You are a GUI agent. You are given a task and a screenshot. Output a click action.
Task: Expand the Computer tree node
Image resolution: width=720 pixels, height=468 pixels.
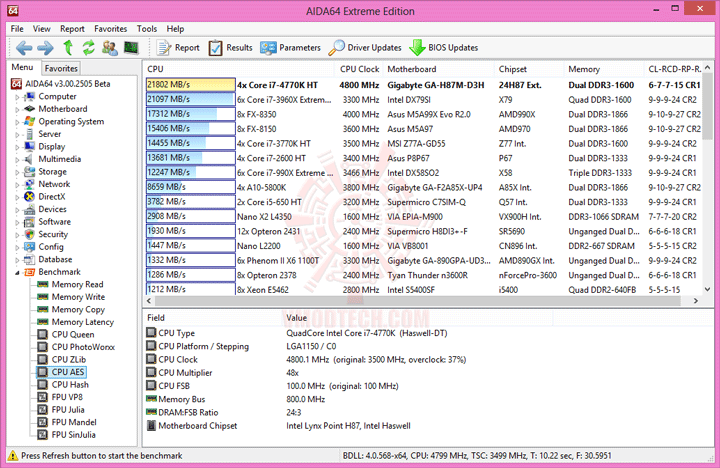[x=17, y=97]
